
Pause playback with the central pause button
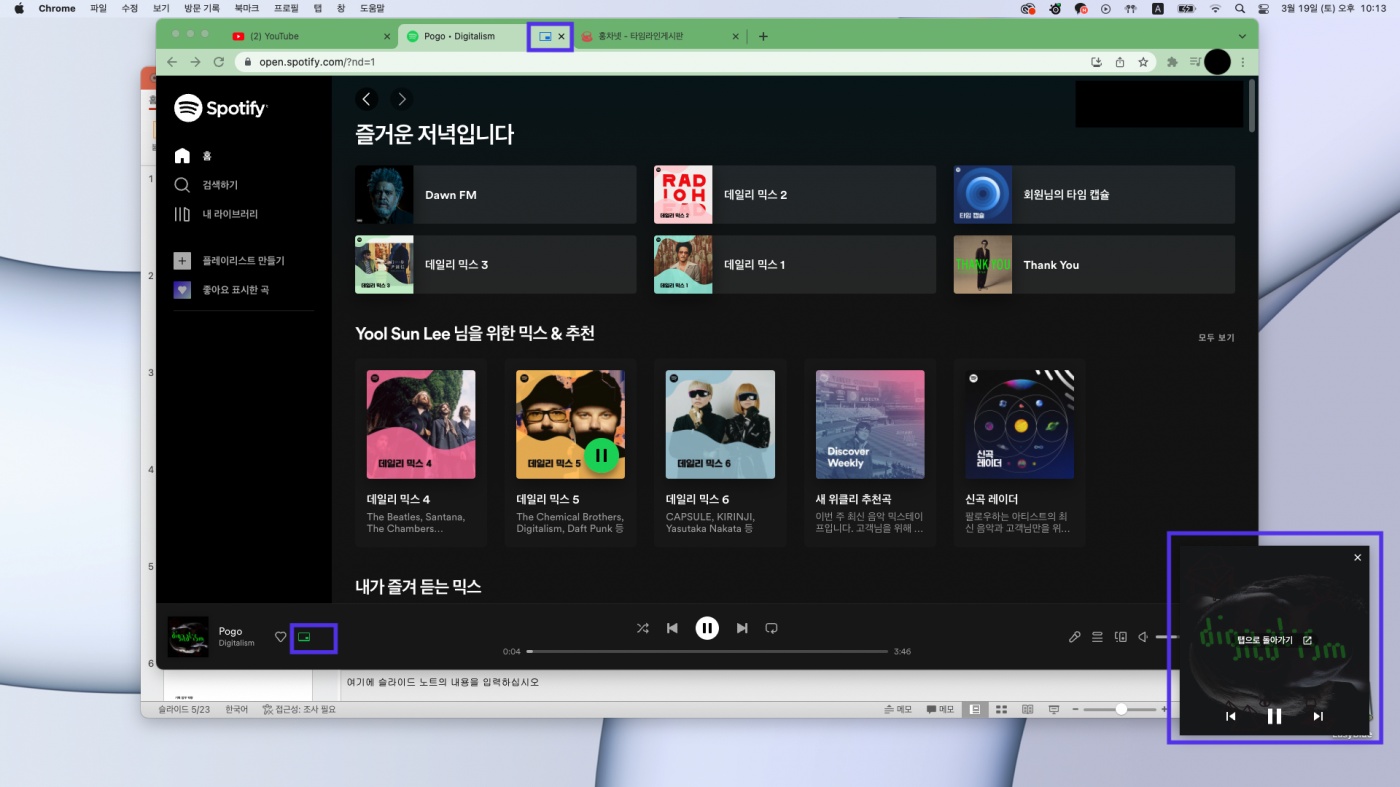click(x=707, y=628)
